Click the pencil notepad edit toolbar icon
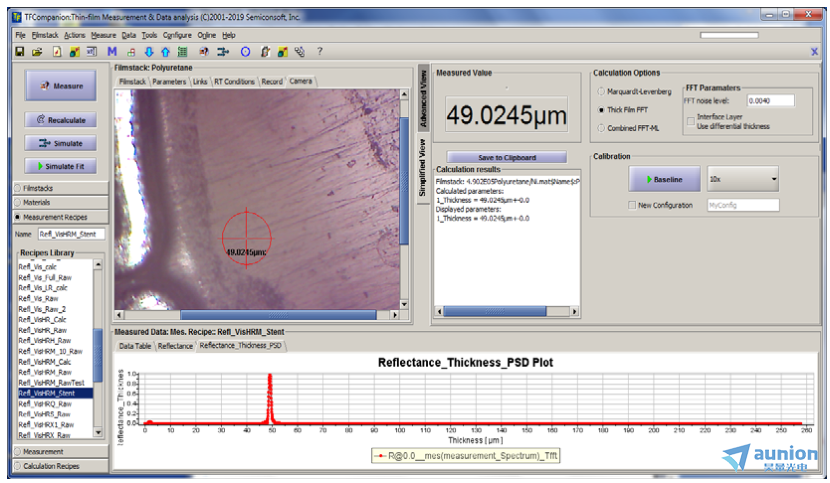 pos(265,52)
